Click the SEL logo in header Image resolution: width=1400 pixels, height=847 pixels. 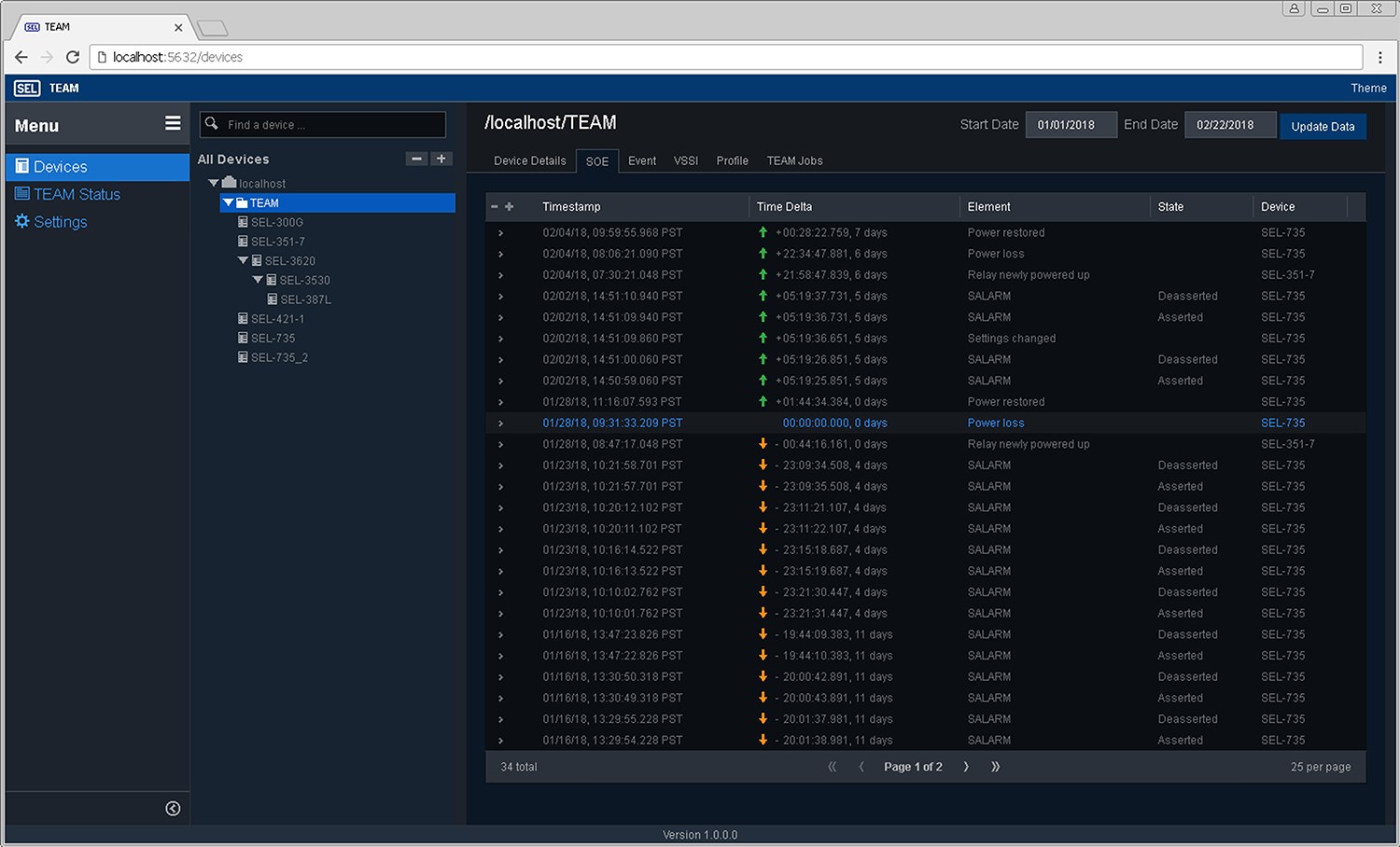coord(27,88)
